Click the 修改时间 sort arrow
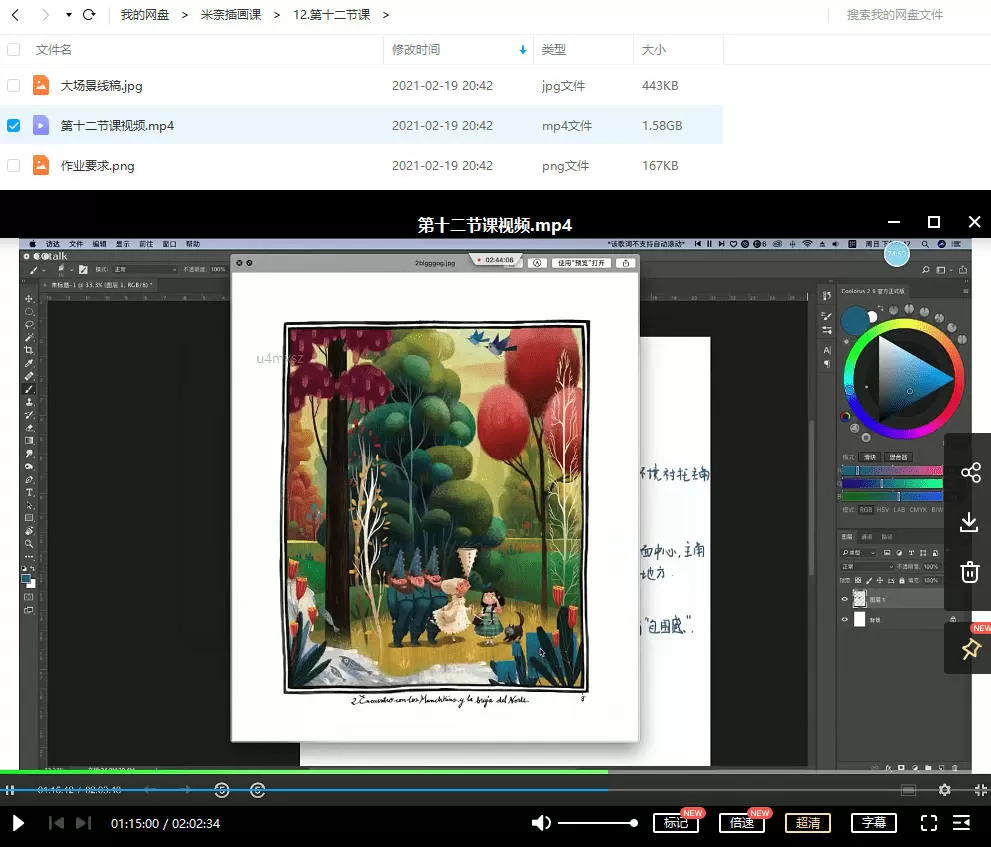Viewport: 991px width, 847px height. 523,49
